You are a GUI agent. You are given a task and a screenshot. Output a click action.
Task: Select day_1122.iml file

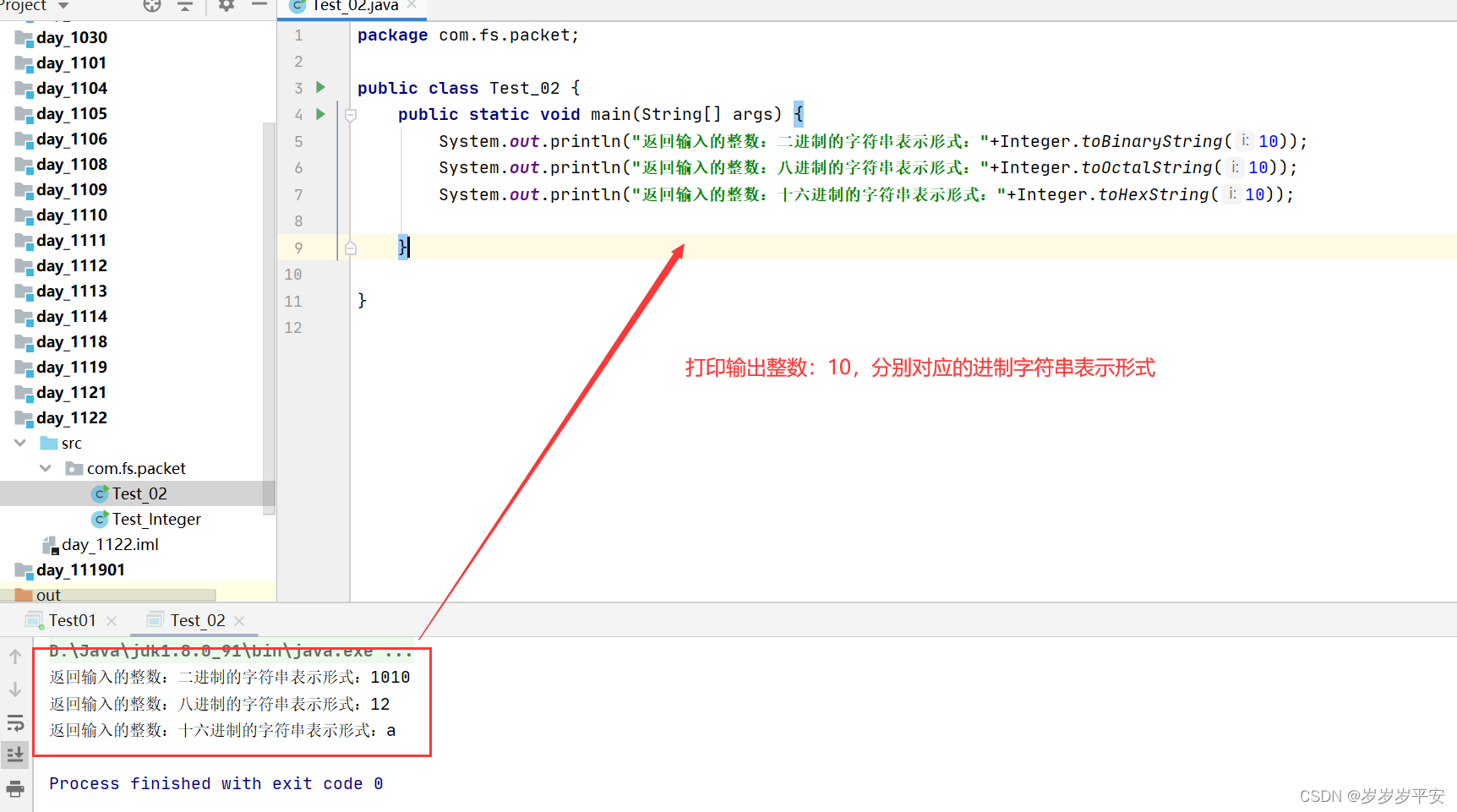110,544
